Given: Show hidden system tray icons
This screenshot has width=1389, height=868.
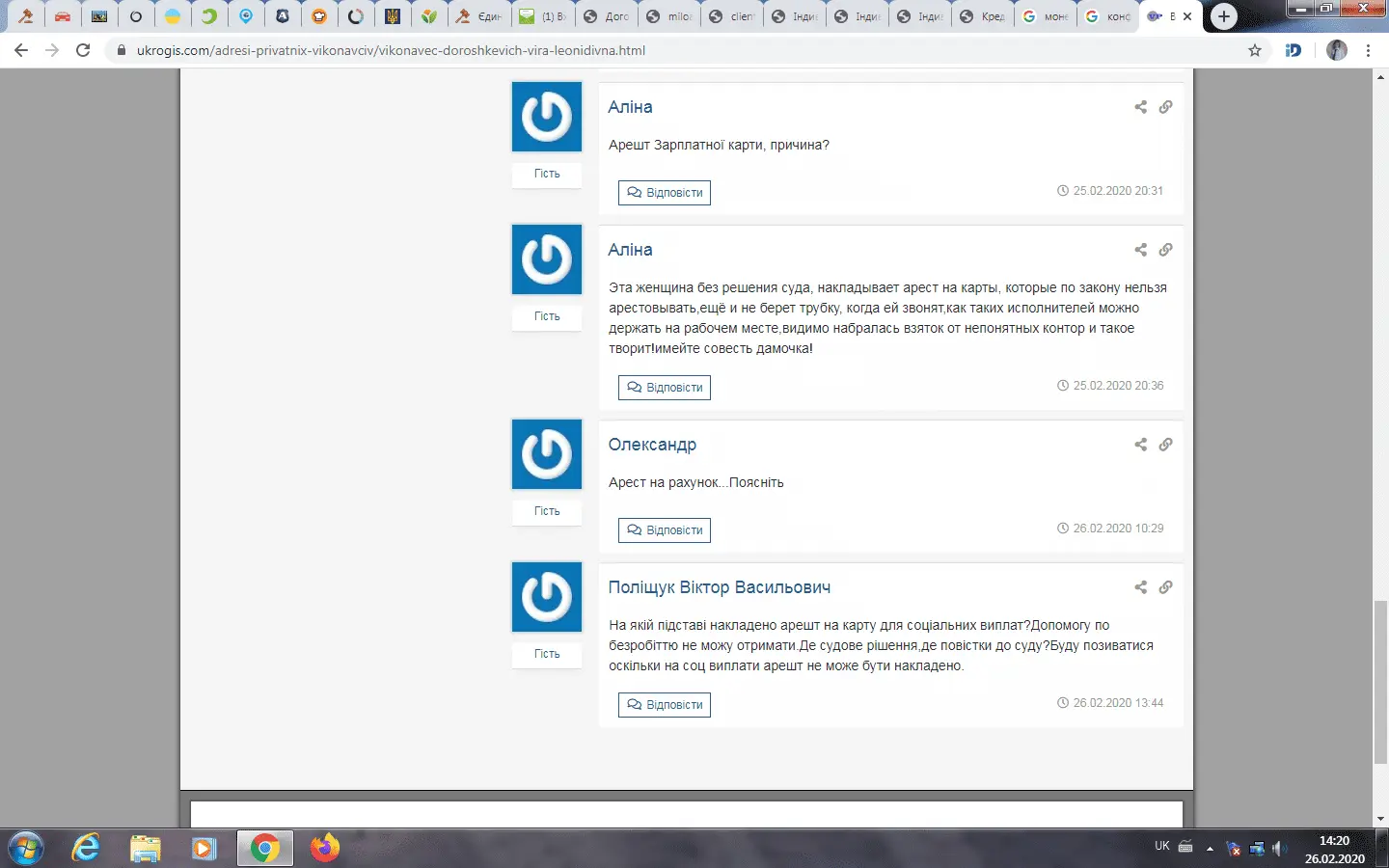Looking at the screenshot, I should click(1210, 849).
